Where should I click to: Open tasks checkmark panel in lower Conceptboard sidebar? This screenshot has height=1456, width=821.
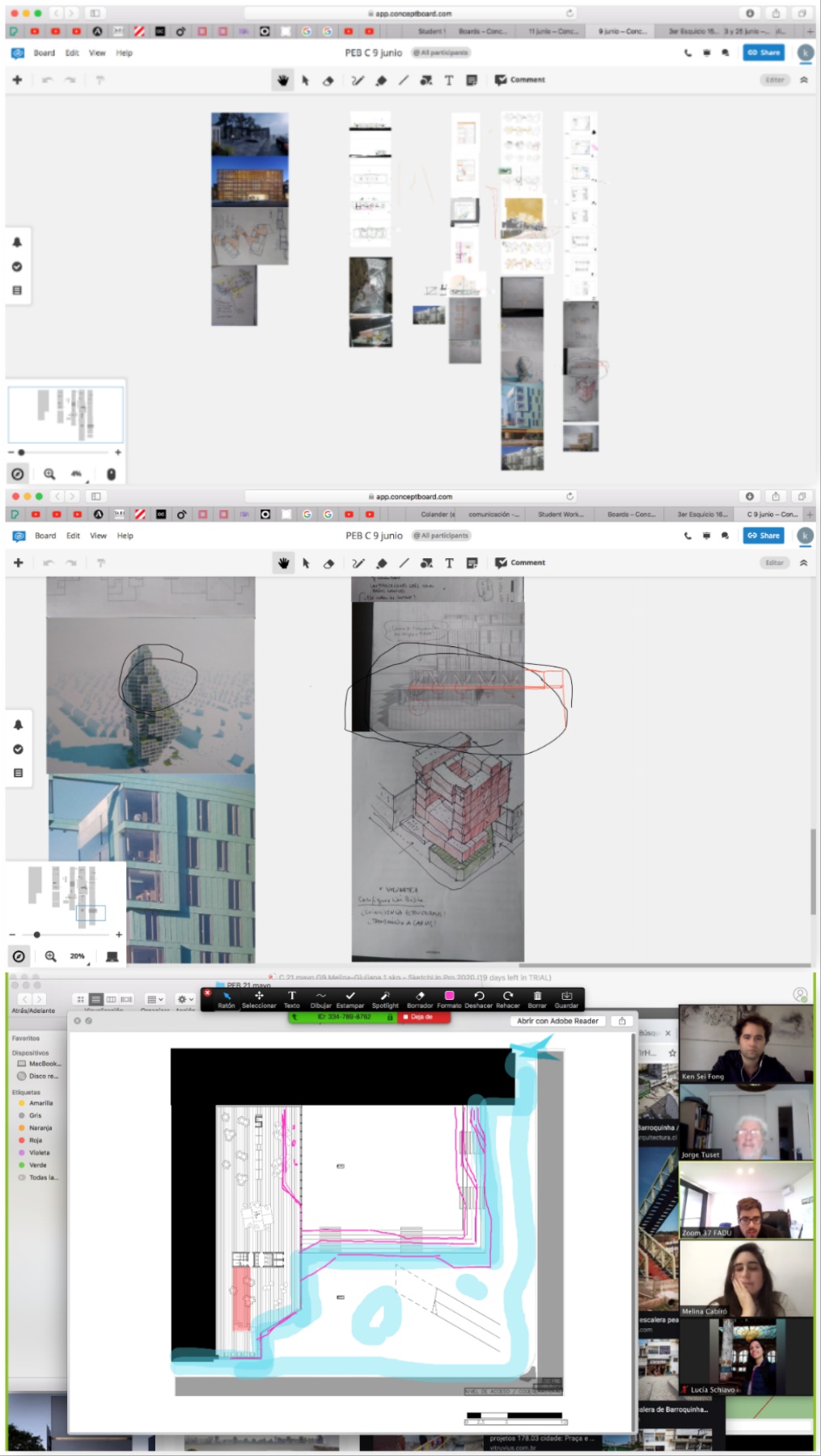point(18,749)
